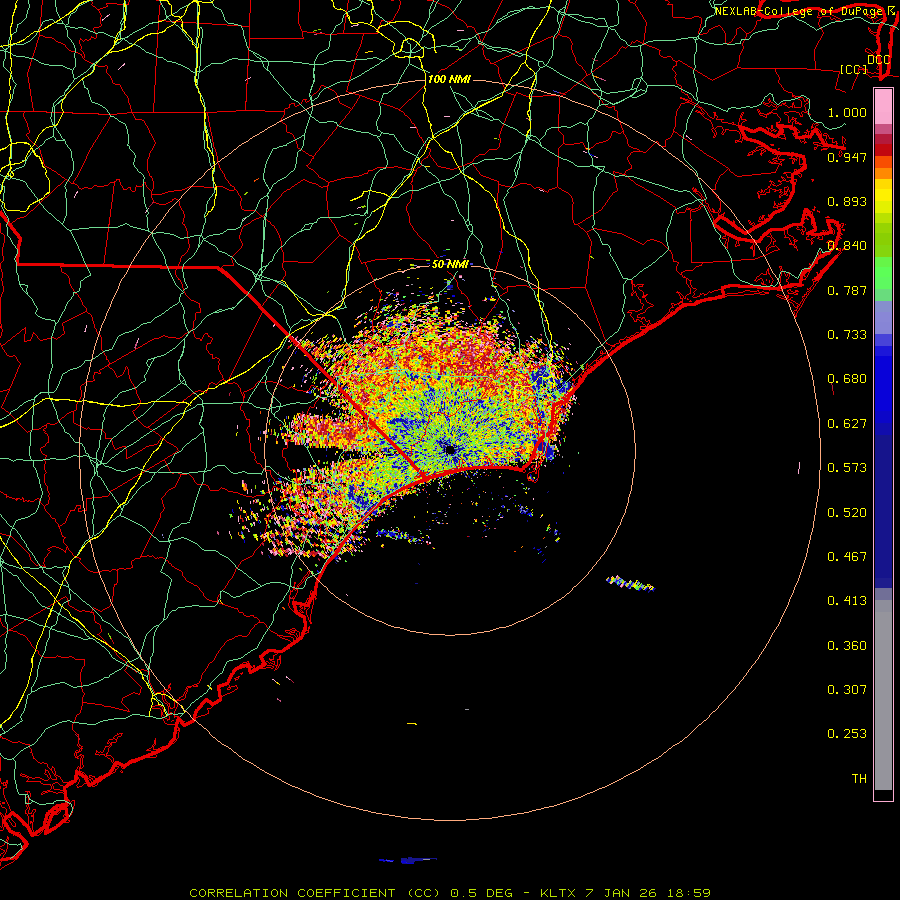Click the isolated offshore echo southeast of radar

(x=630, y=584)
